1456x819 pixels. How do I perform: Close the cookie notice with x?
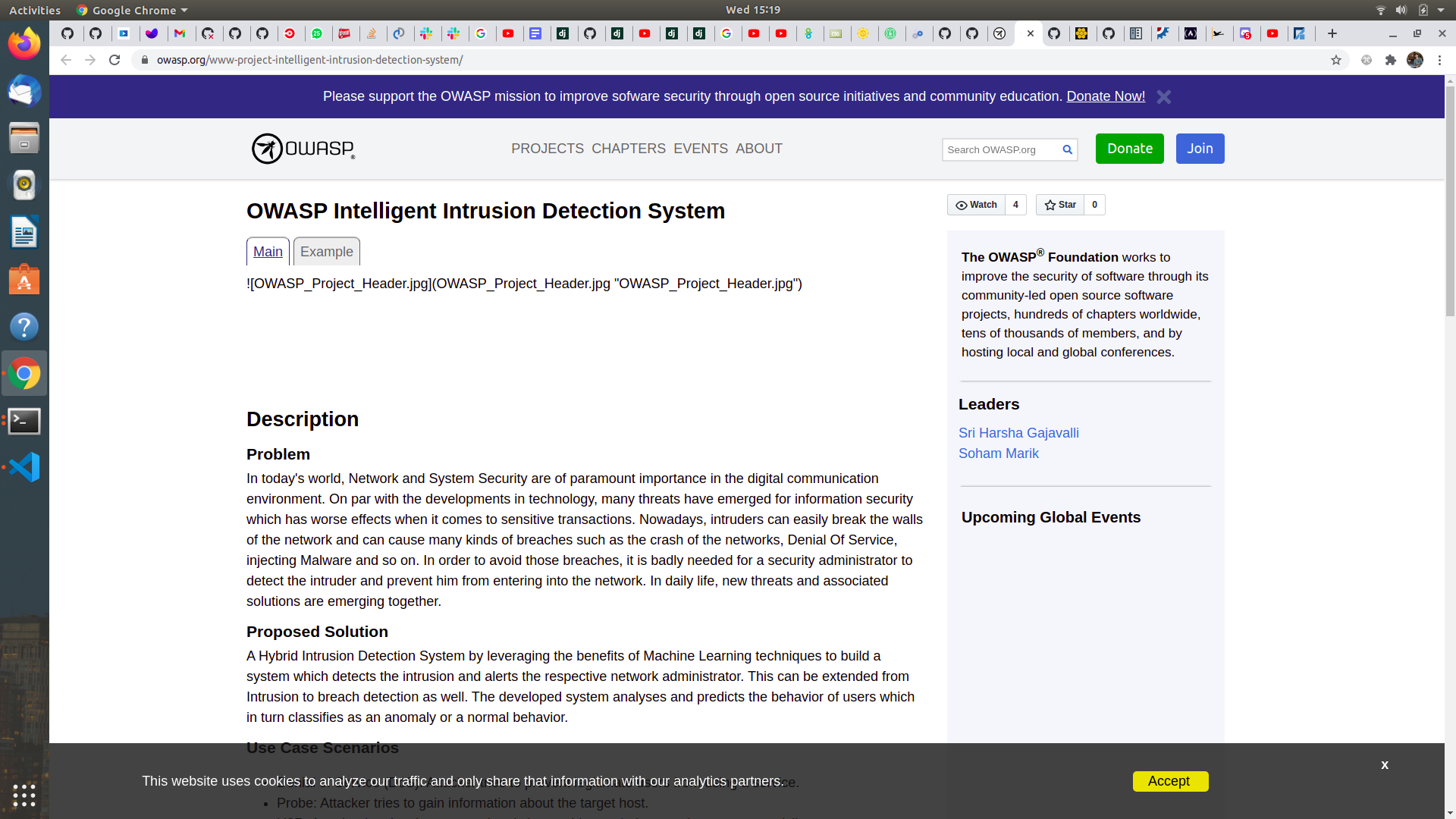(1385, 765)
